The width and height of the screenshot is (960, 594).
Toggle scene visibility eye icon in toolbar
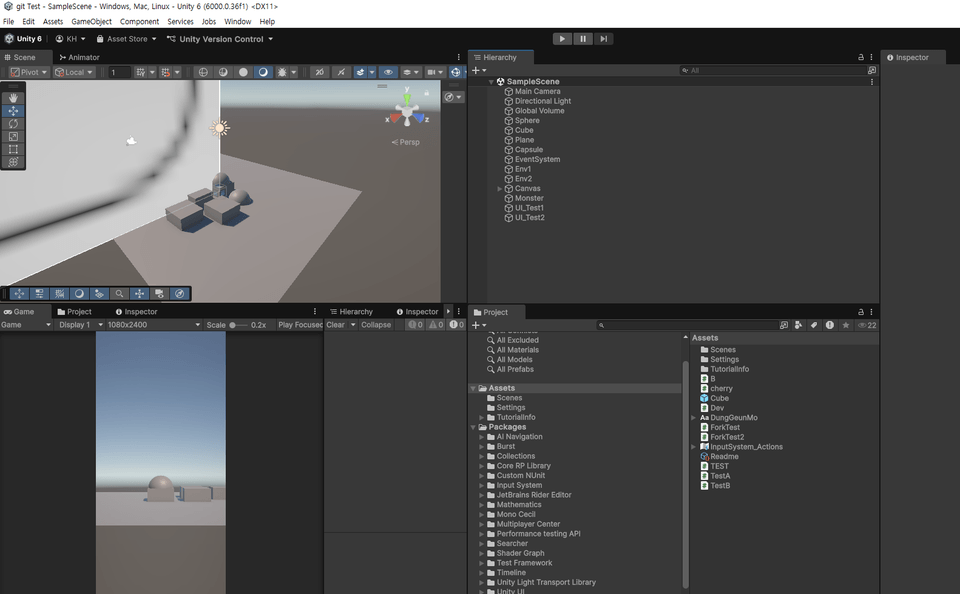[x=388, y=72]
